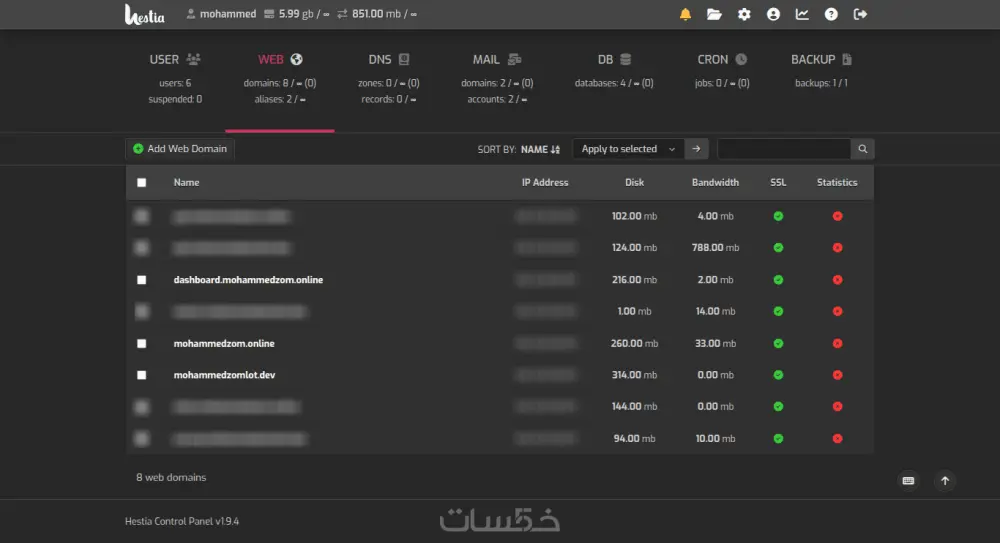Open notifications bell icon
Screen dimensions: 1000x543
pyautogui.click(x=685, y=14)
